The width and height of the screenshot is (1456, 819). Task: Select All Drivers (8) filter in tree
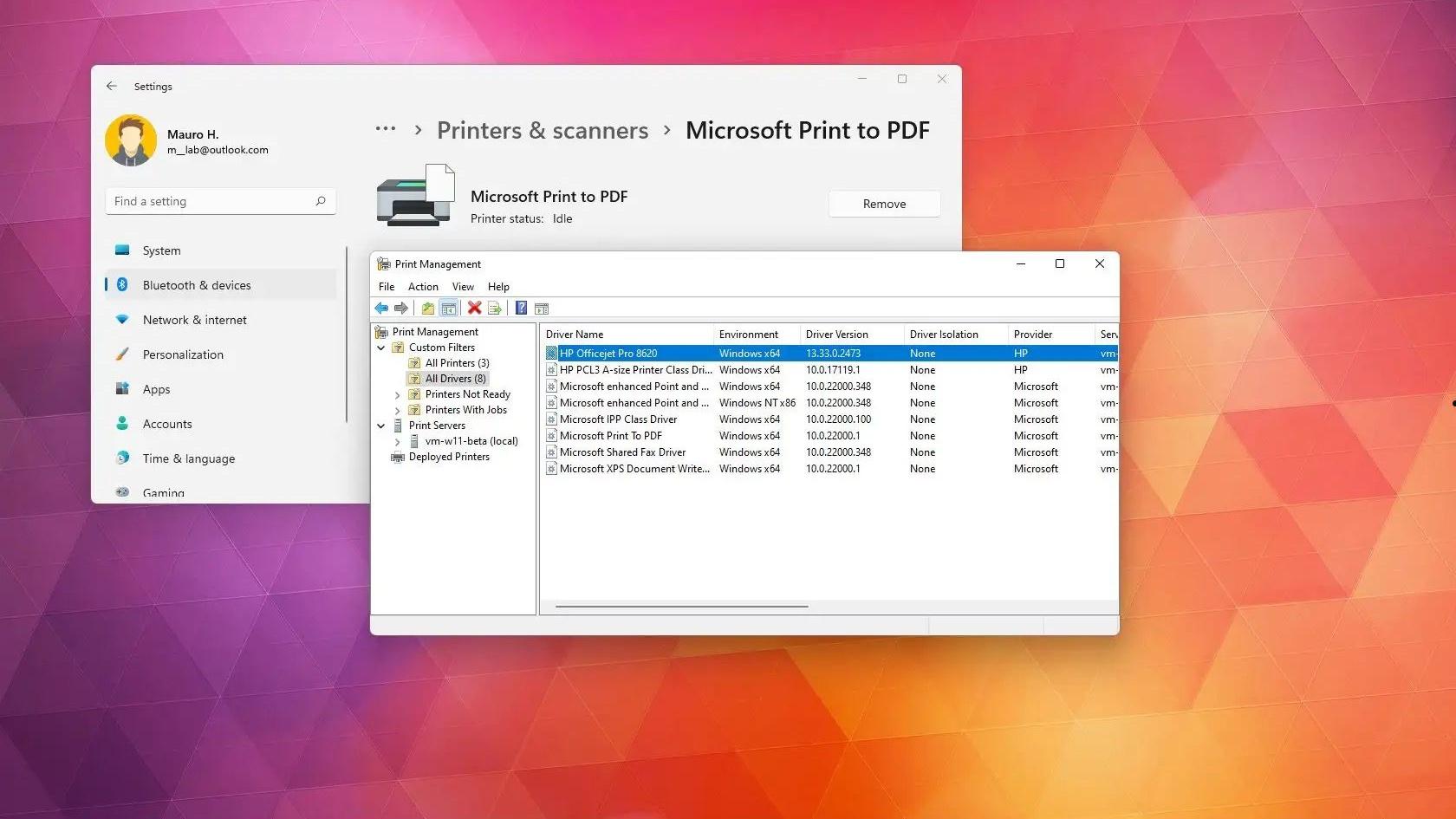455,379
